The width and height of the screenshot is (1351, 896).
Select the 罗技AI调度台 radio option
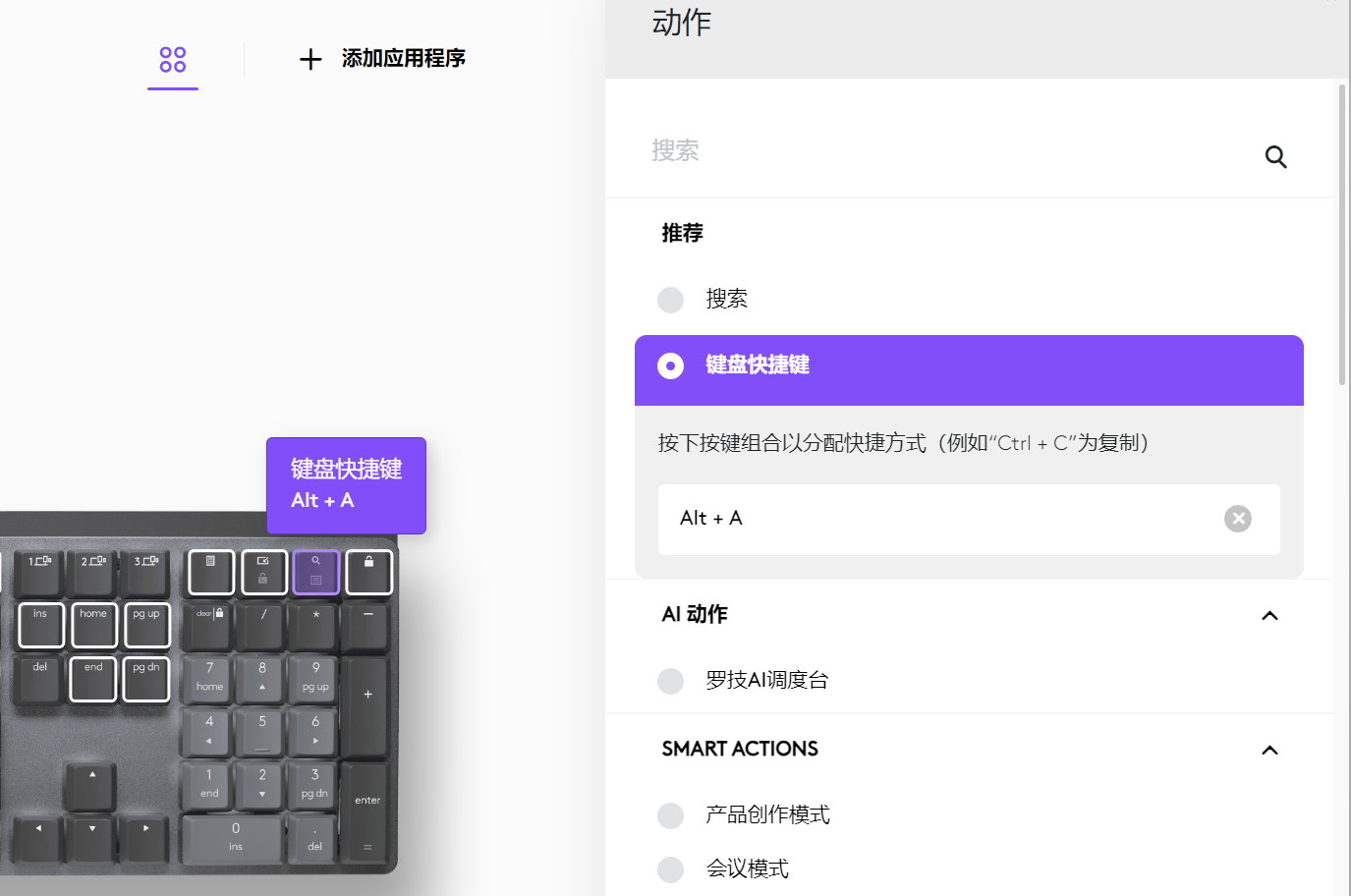(671, 681)
